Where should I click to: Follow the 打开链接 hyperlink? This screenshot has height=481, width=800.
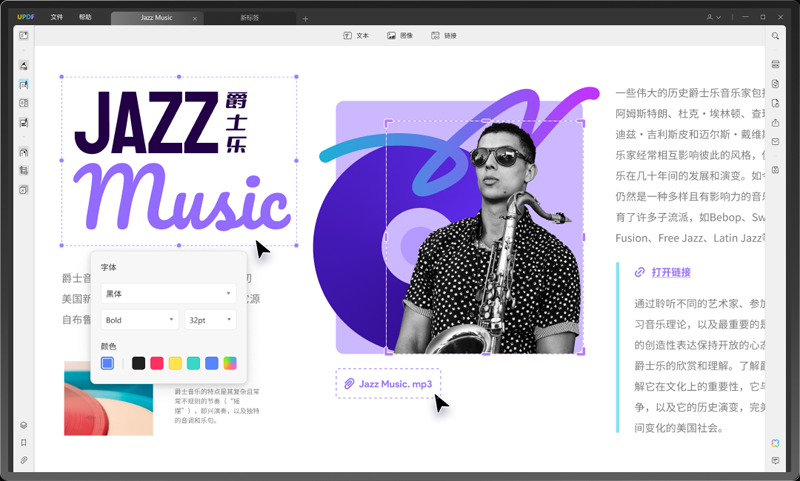[x=671, y=272]
